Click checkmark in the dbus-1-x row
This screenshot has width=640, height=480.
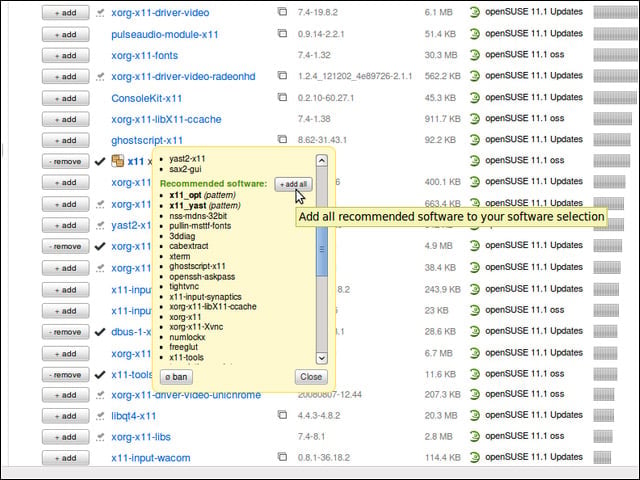pos(100,332)
